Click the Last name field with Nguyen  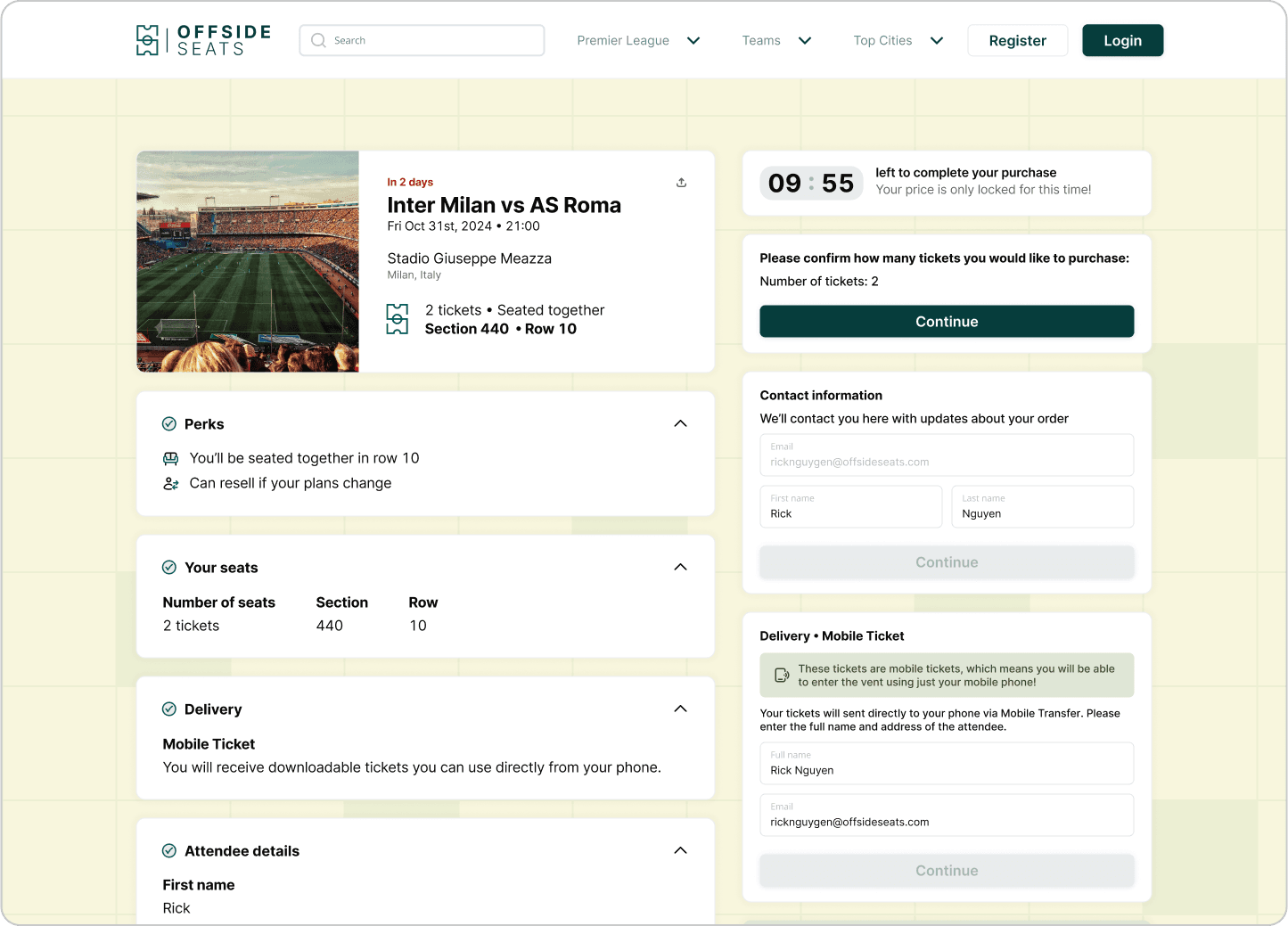coord(1042,506)
